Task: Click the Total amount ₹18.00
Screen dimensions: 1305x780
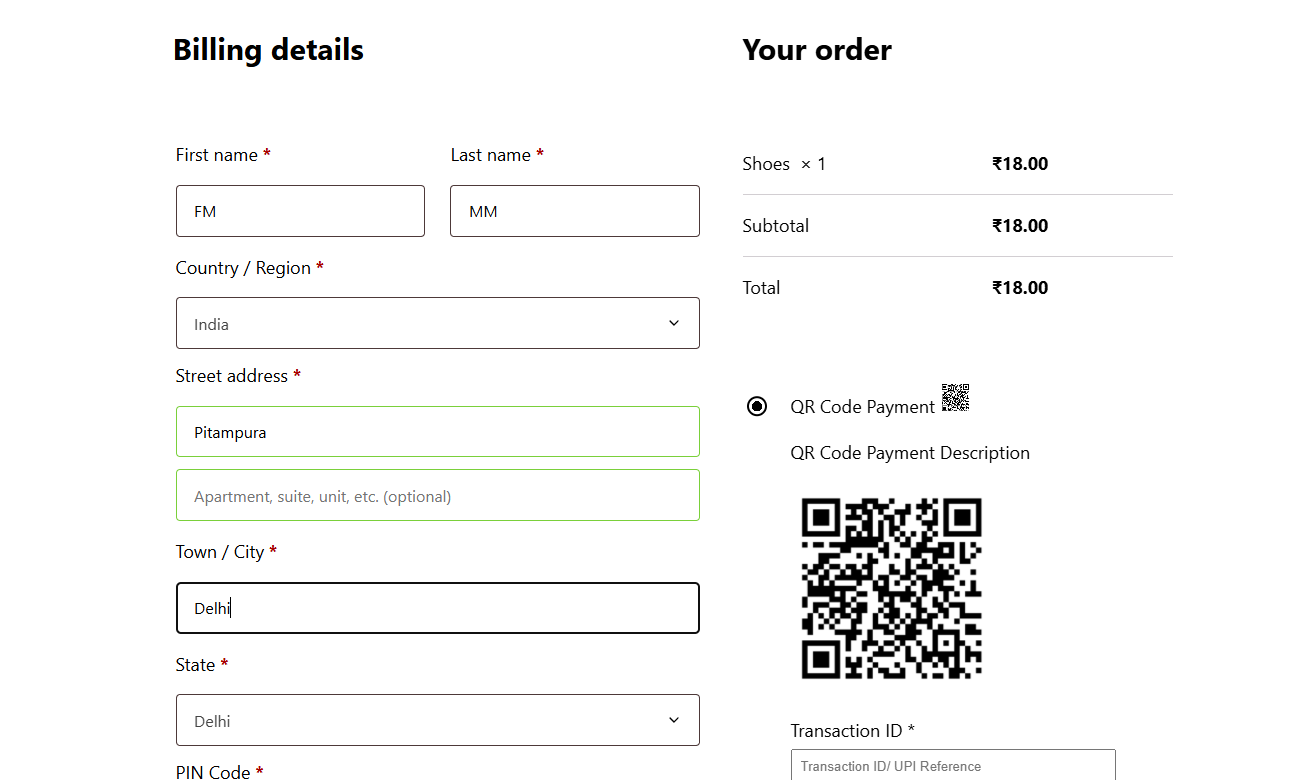Action: point(1019,288)
